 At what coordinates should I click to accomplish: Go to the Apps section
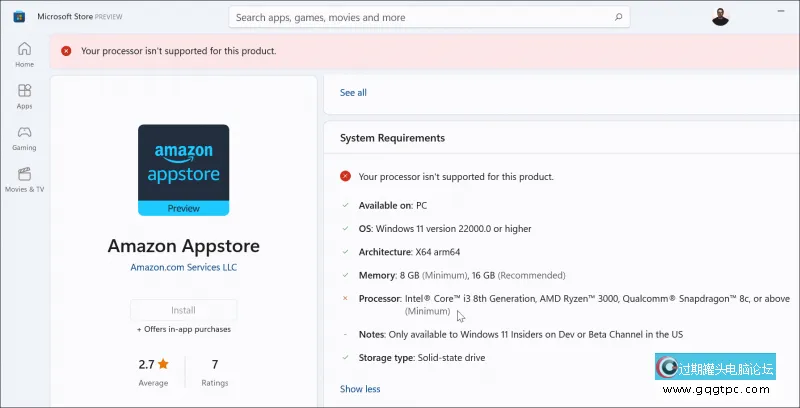[24, 96]
